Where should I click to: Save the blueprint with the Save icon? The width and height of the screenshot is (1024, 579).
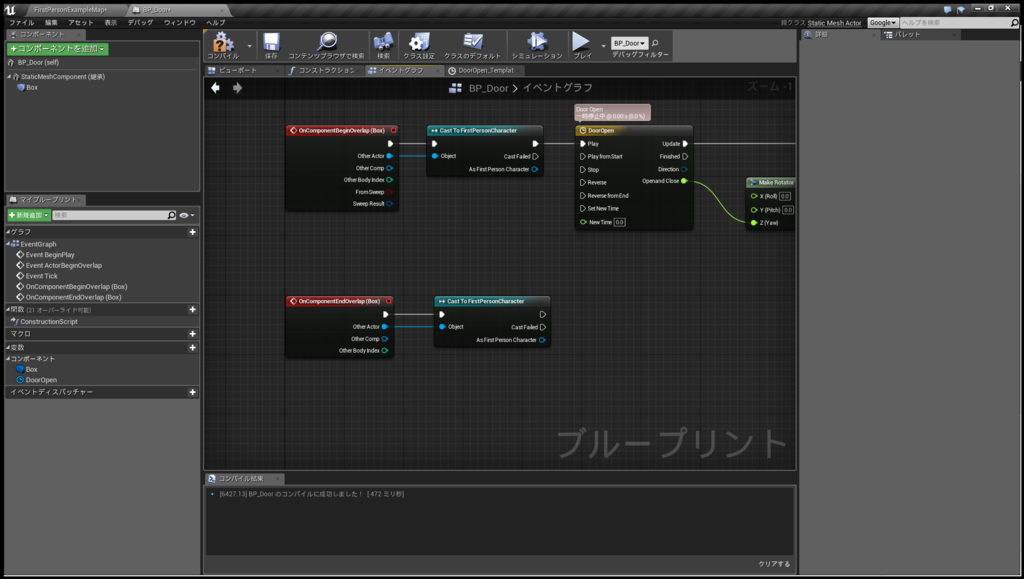271,42
